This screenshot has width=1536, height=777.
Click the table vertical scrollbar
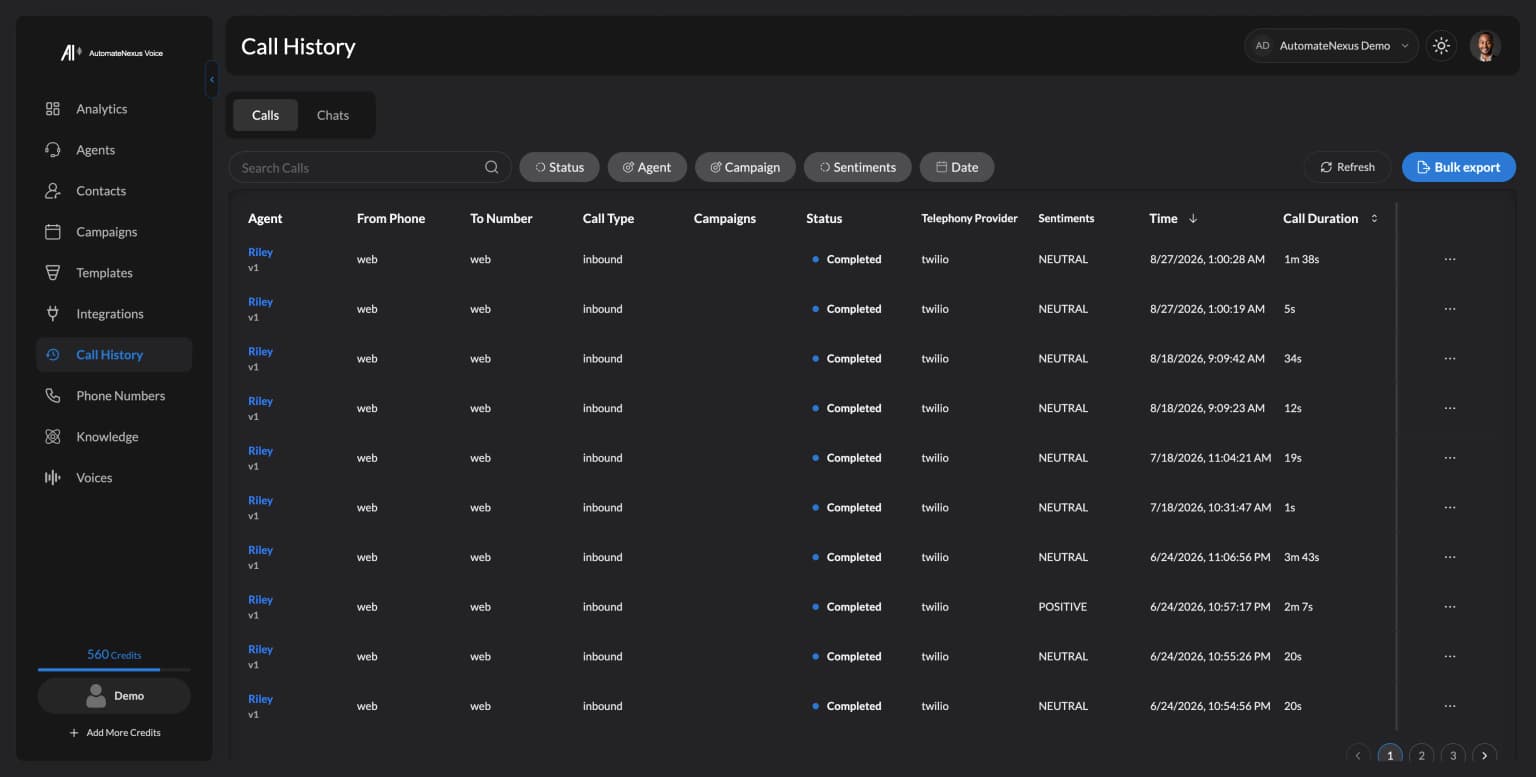pos(1397,467)
